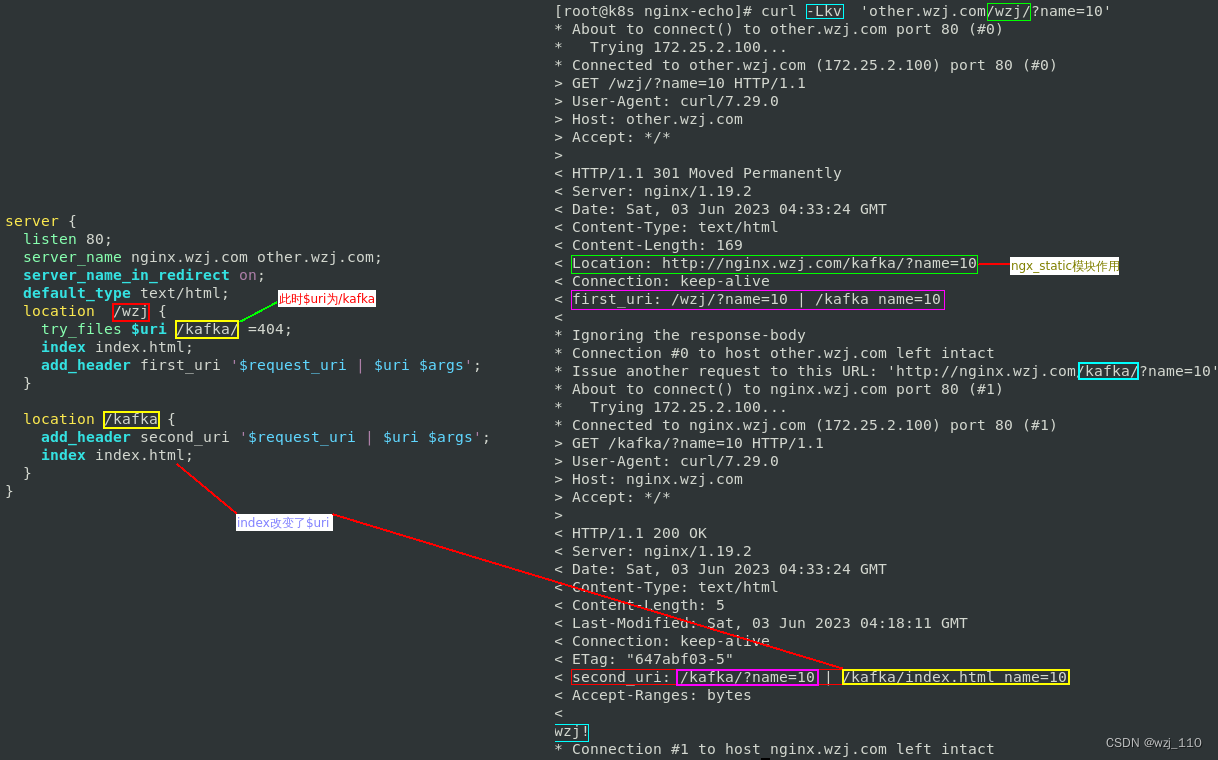Click the 'Issue another request to this URL' line
Image resolution: width=1218 pixels, height=760 pixels.
(x=886, y=371)
